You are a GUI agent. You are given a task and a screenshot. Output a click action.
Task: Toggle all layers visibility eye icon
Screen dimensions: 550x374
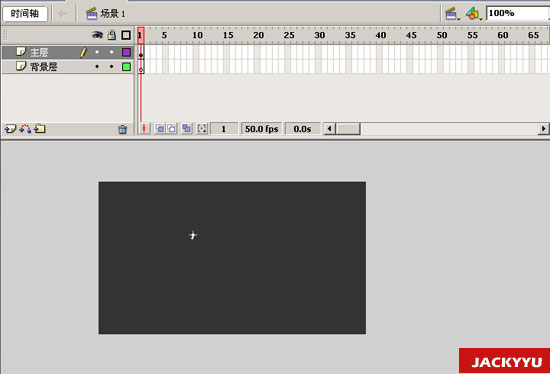[x=97, y=35]
